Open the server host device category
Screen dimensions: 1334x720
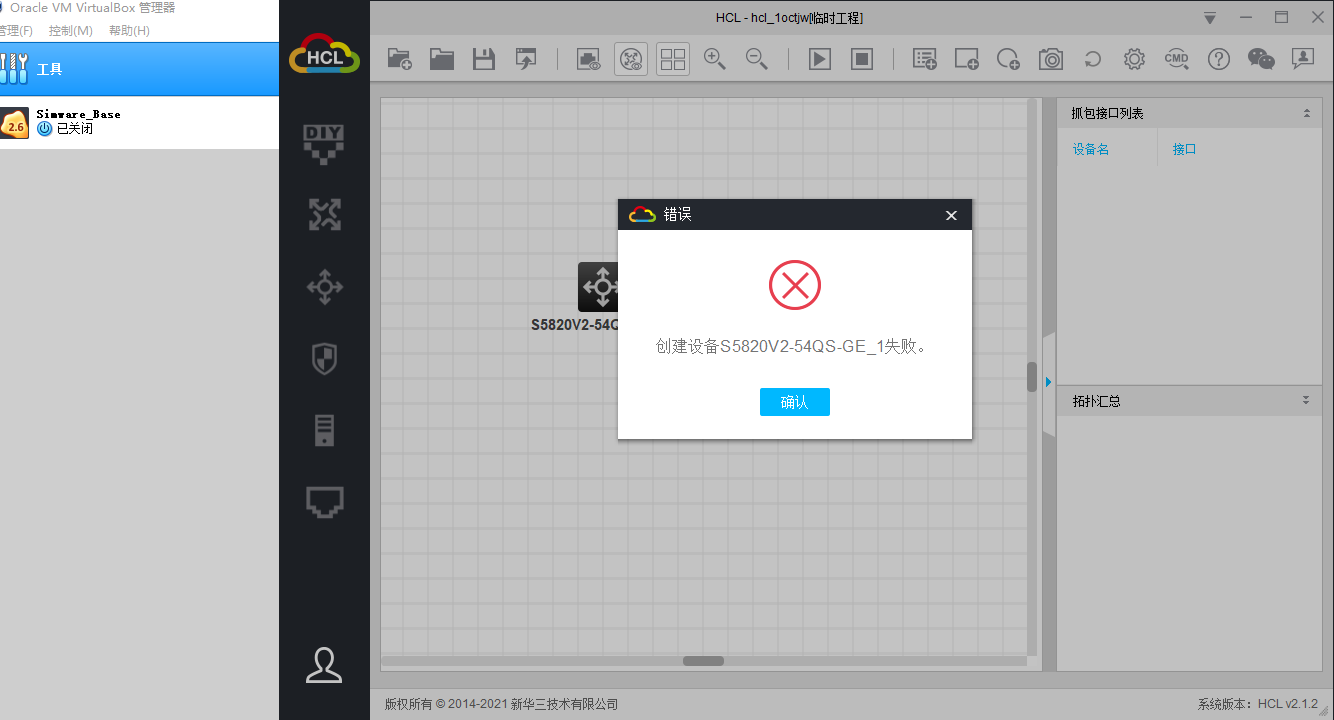[x=324, y=430]
